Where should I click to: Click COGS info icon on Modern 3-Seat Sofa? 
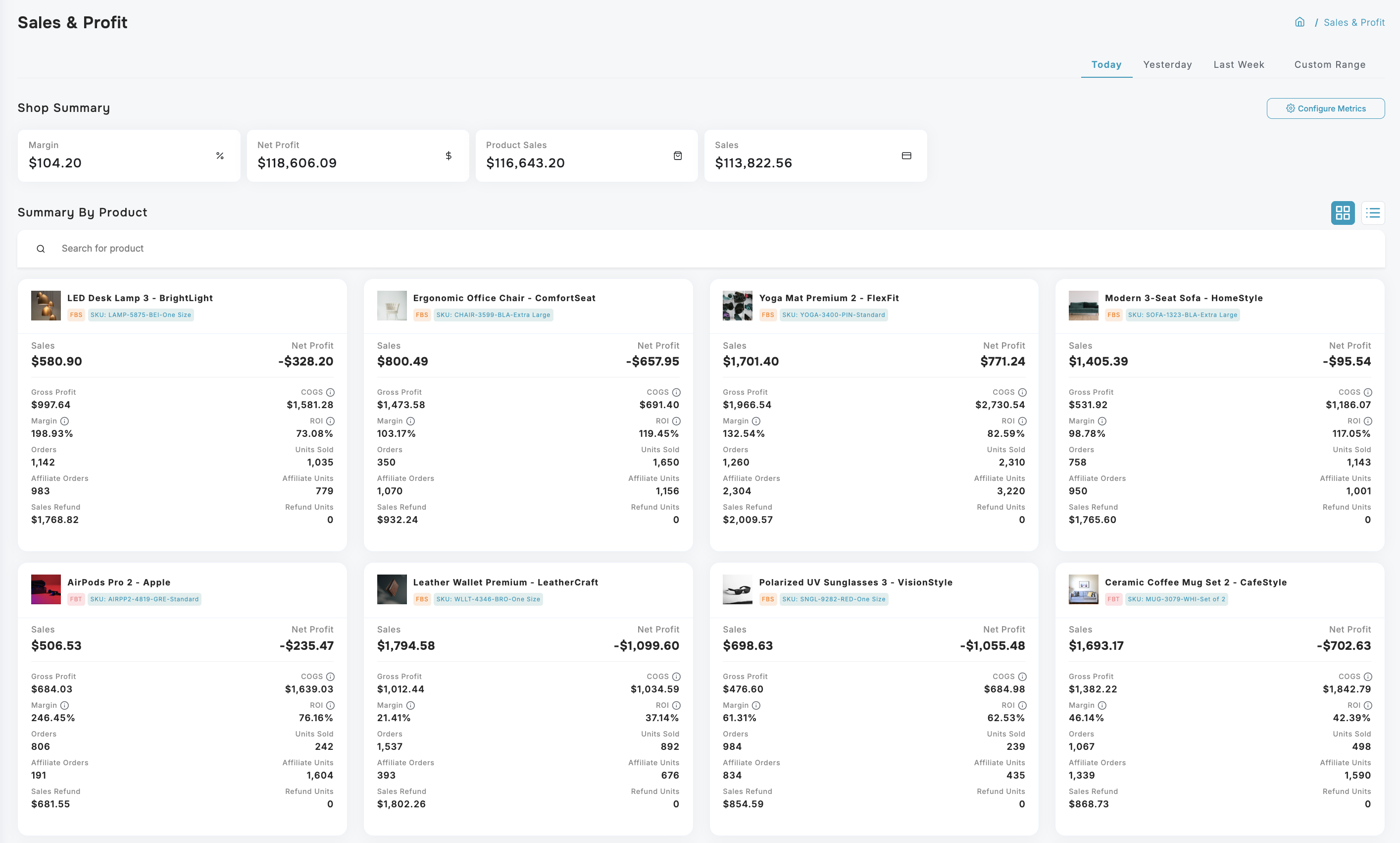1368,393
